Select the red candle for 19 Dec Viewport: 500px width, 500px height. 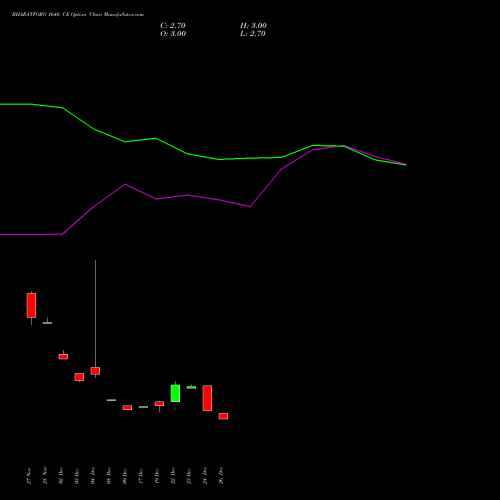[159, 404]
